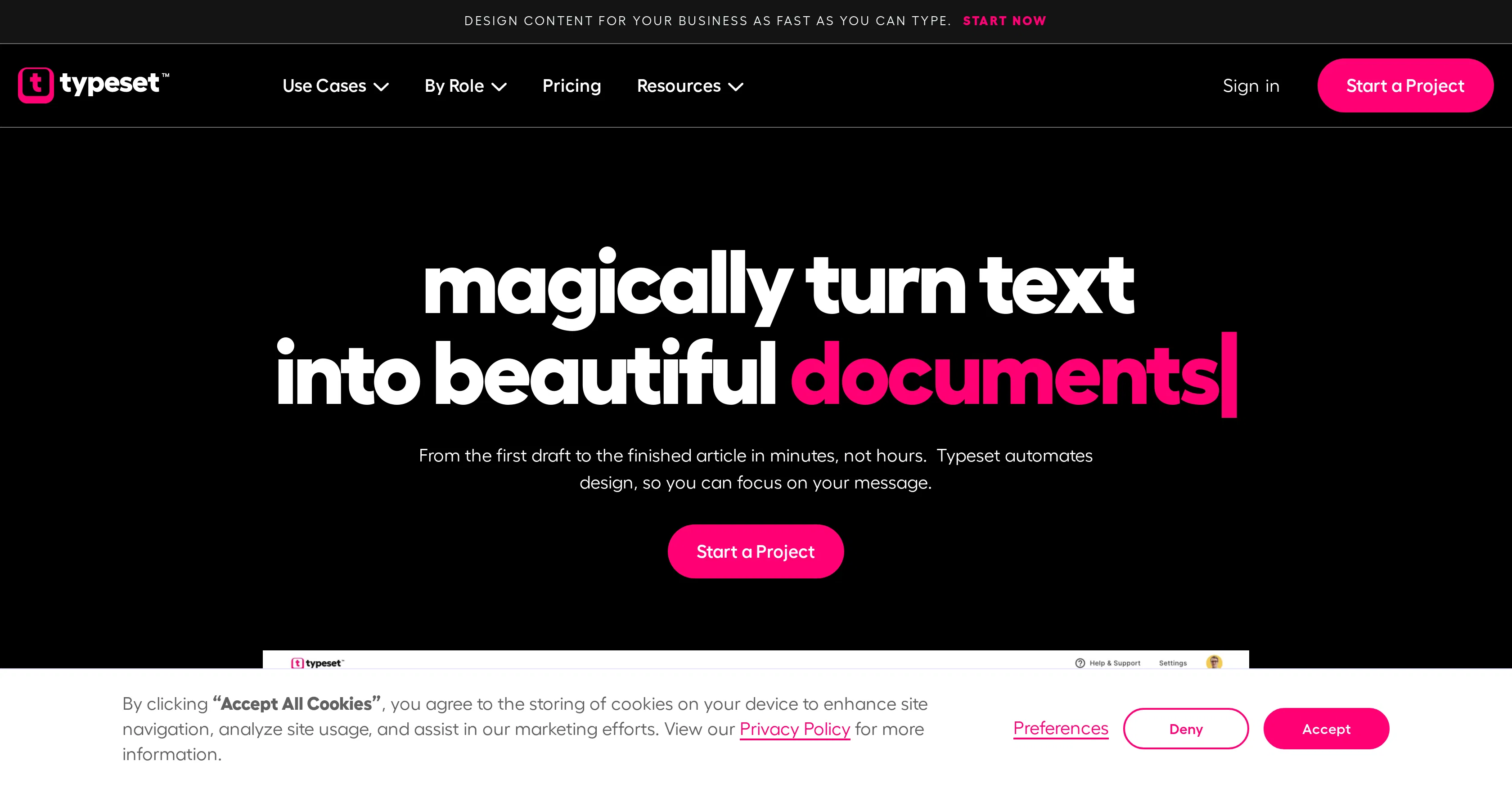Open Help & Support via the question mark icon
The image size is (1512, 788).
[1080, 663]
